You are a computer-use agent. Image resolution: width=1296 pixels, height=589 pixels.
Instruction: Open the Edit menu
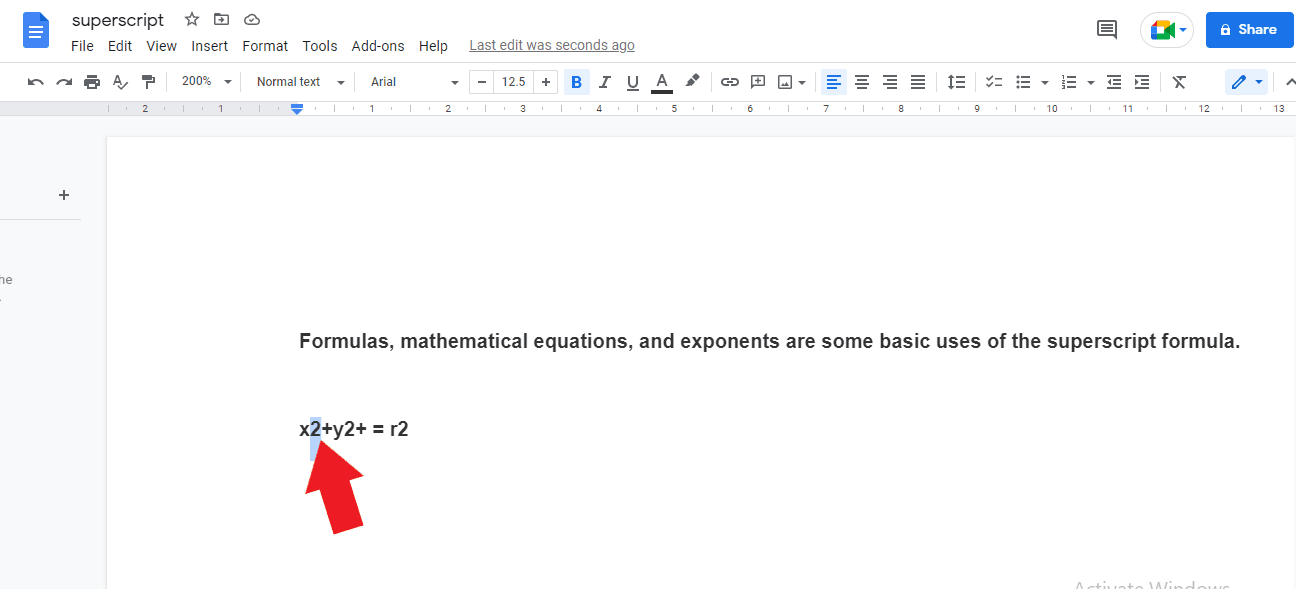120,46
